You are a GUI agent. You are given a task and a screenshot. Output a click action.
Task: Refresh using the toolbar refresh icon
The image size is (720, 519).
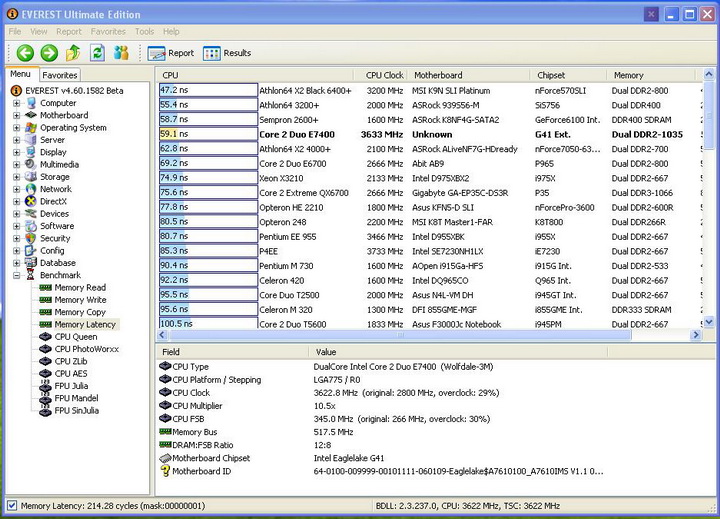[x=97, y=53]
